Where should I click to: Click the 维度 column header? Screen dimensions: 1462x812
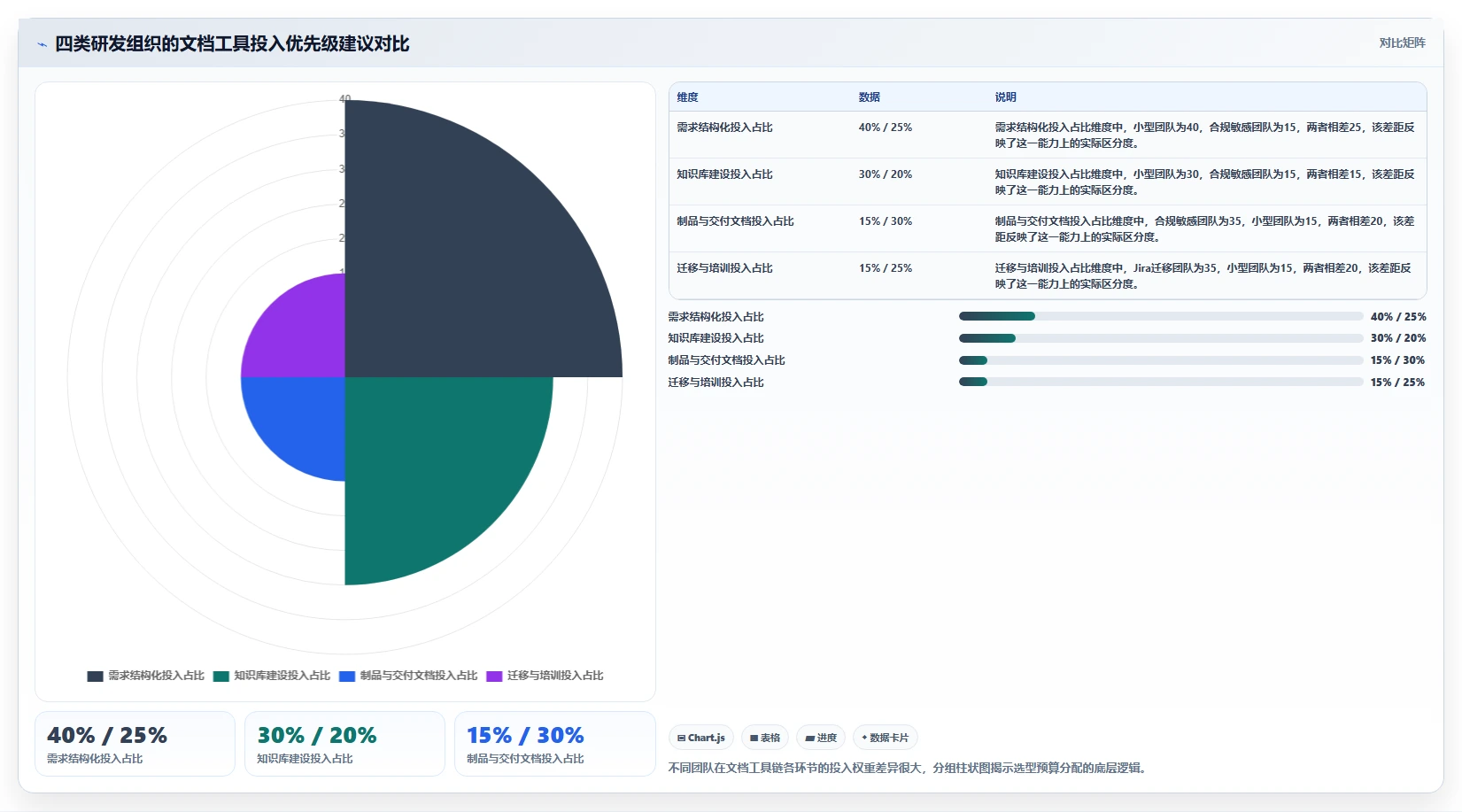pos(688,97)
